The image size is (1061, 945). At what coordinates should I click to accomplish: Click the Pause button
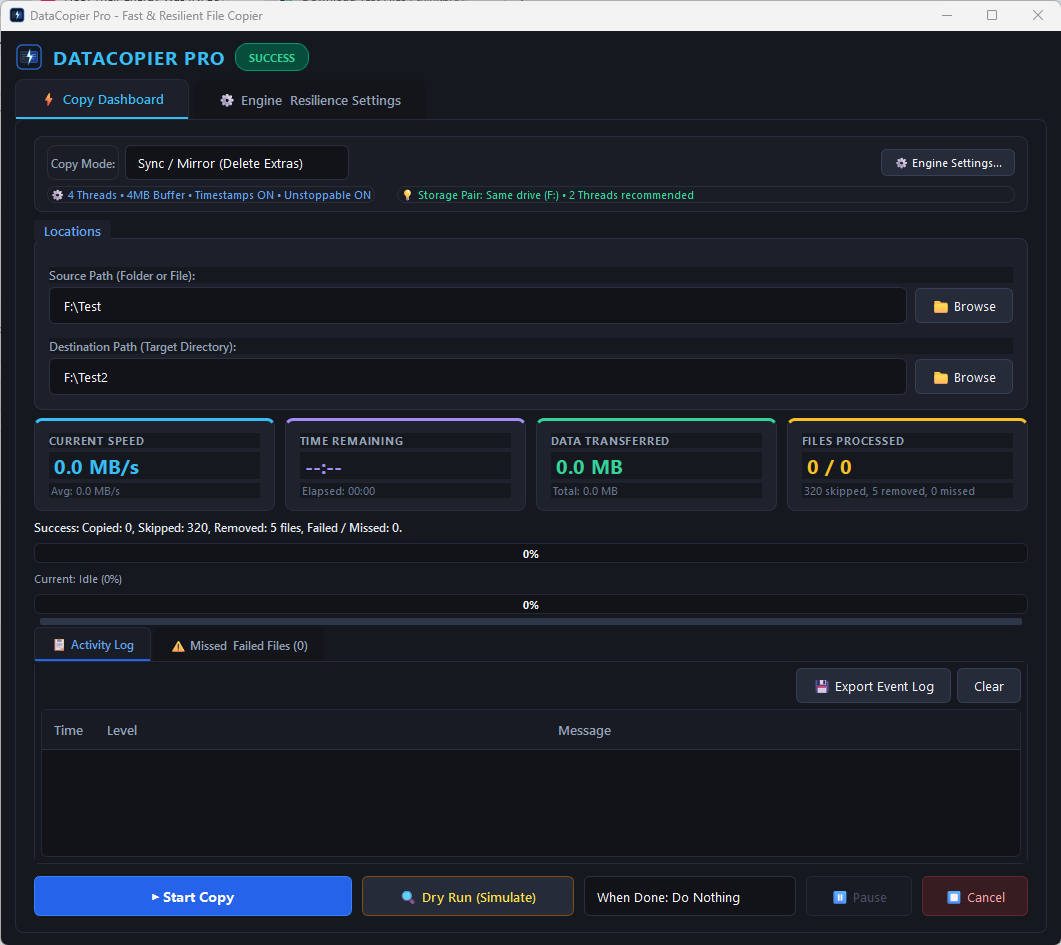tap(859, 896)
